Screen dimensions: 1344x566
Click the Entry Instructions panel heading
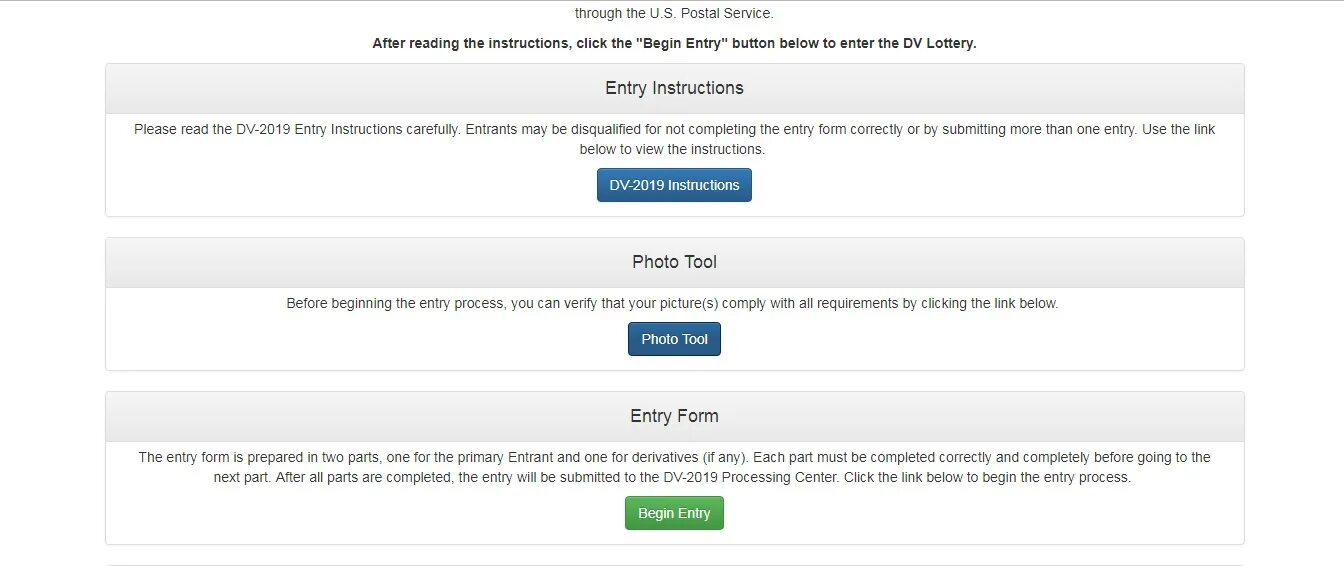[x=674, y=88]
